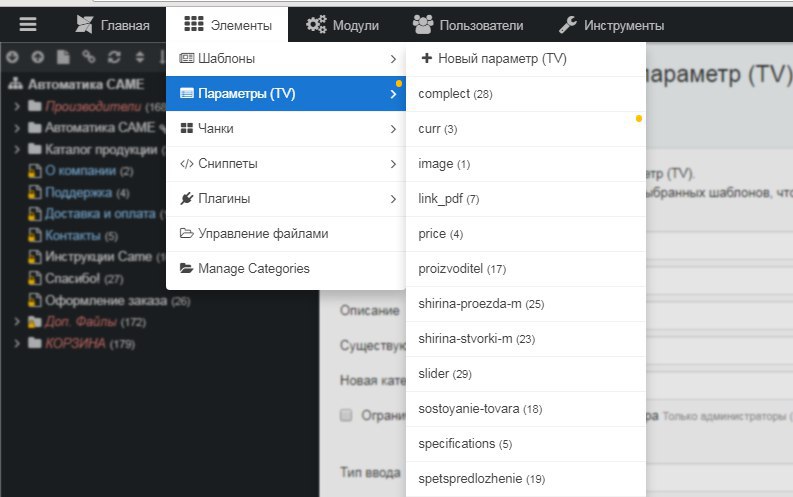Screen dimensions: 793x497
Task: Expand the Каталог продукции tree folder
Action: (x=17, y=150)
